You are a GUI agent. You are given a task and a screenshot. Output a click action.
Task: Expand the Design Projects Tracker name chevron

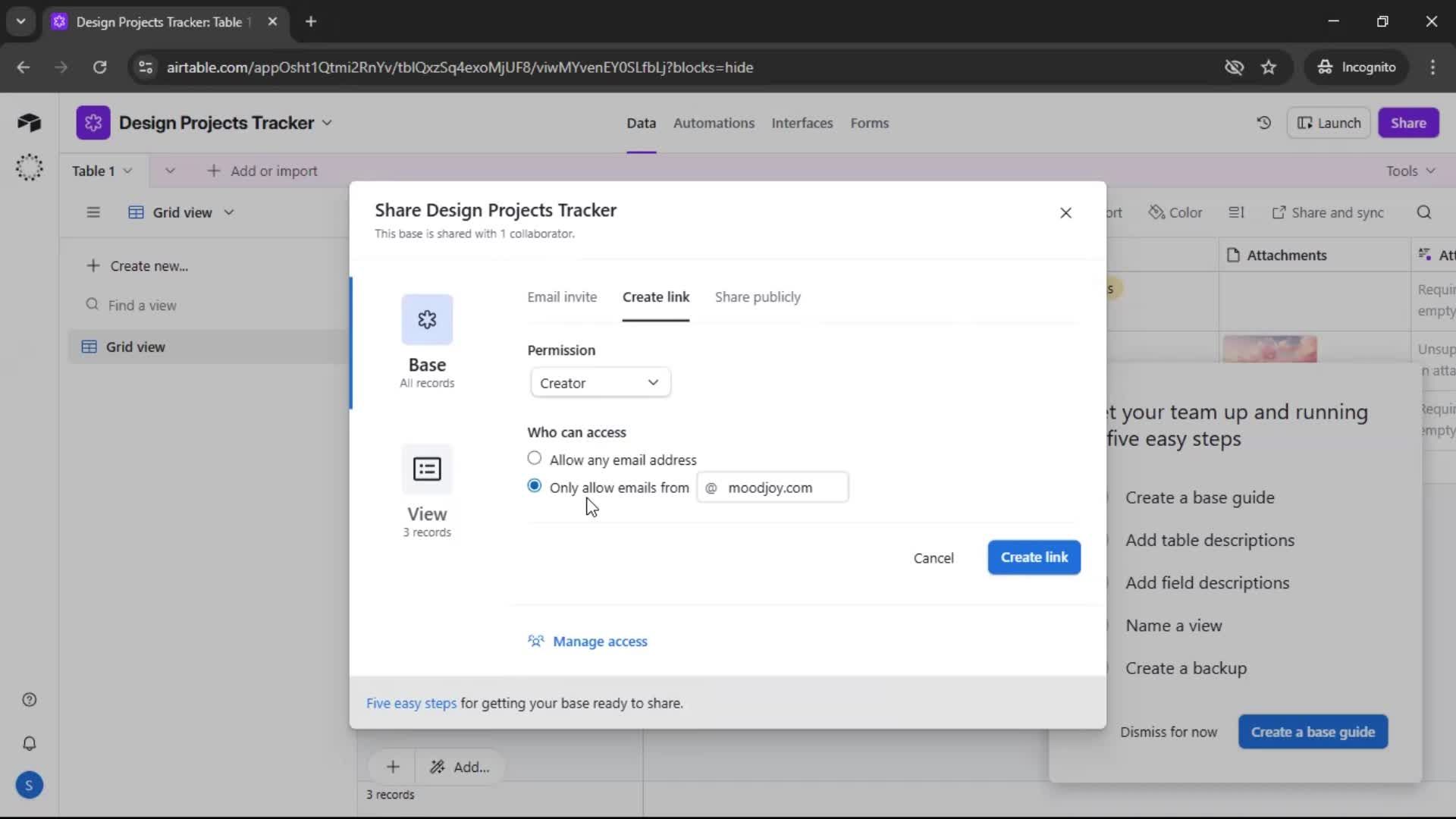pos(327,123)
